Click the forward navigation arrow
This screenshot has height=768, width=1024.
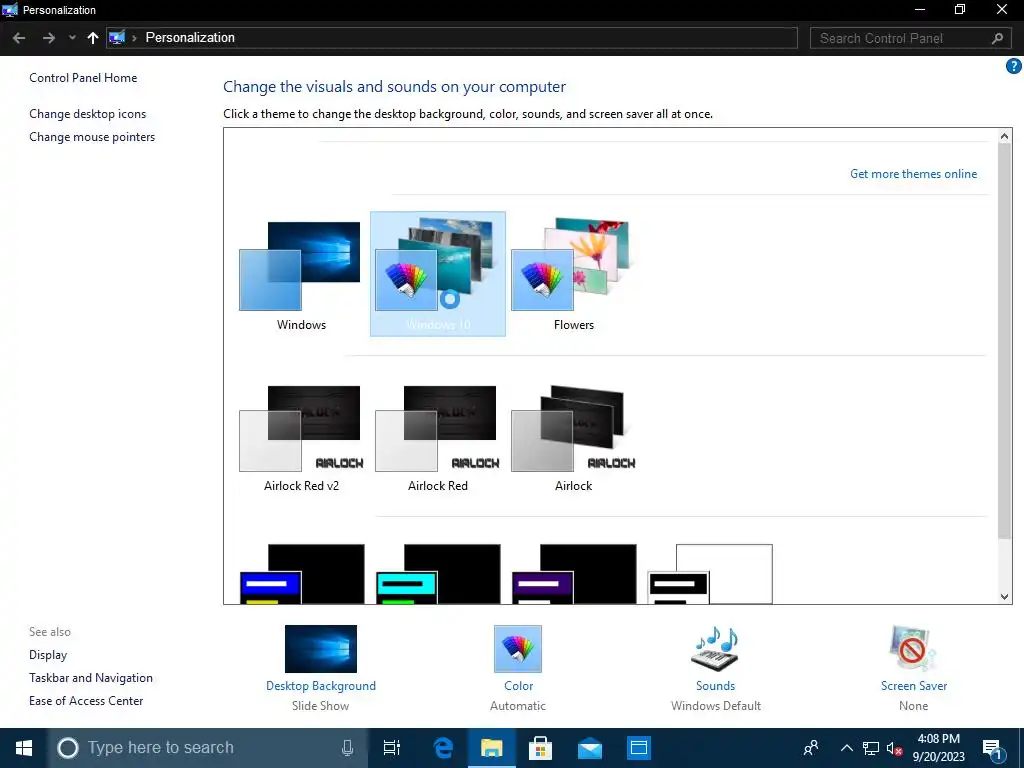49,38
